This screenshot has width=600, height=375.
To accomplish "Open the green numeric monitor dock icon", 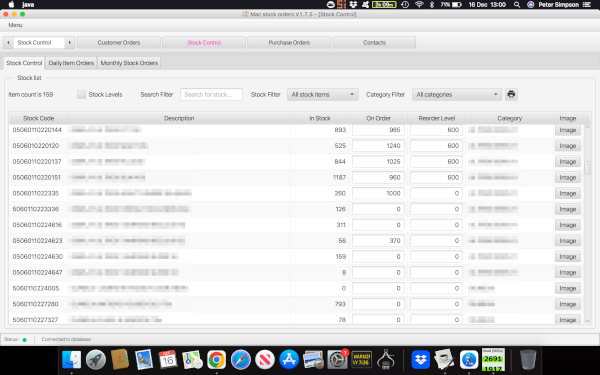I will pos(493,360).
